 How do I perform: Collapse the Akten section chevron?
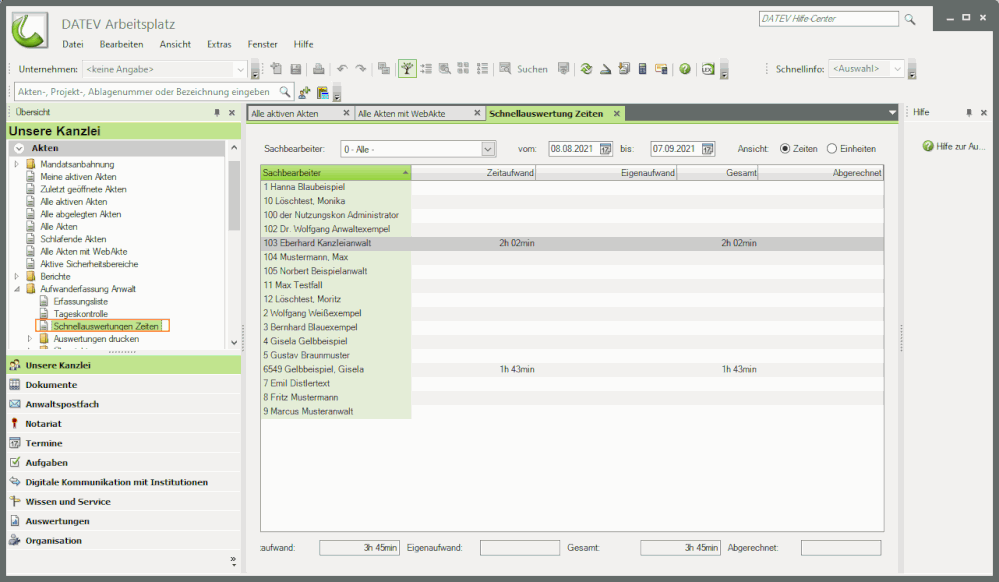coord(19,148)
